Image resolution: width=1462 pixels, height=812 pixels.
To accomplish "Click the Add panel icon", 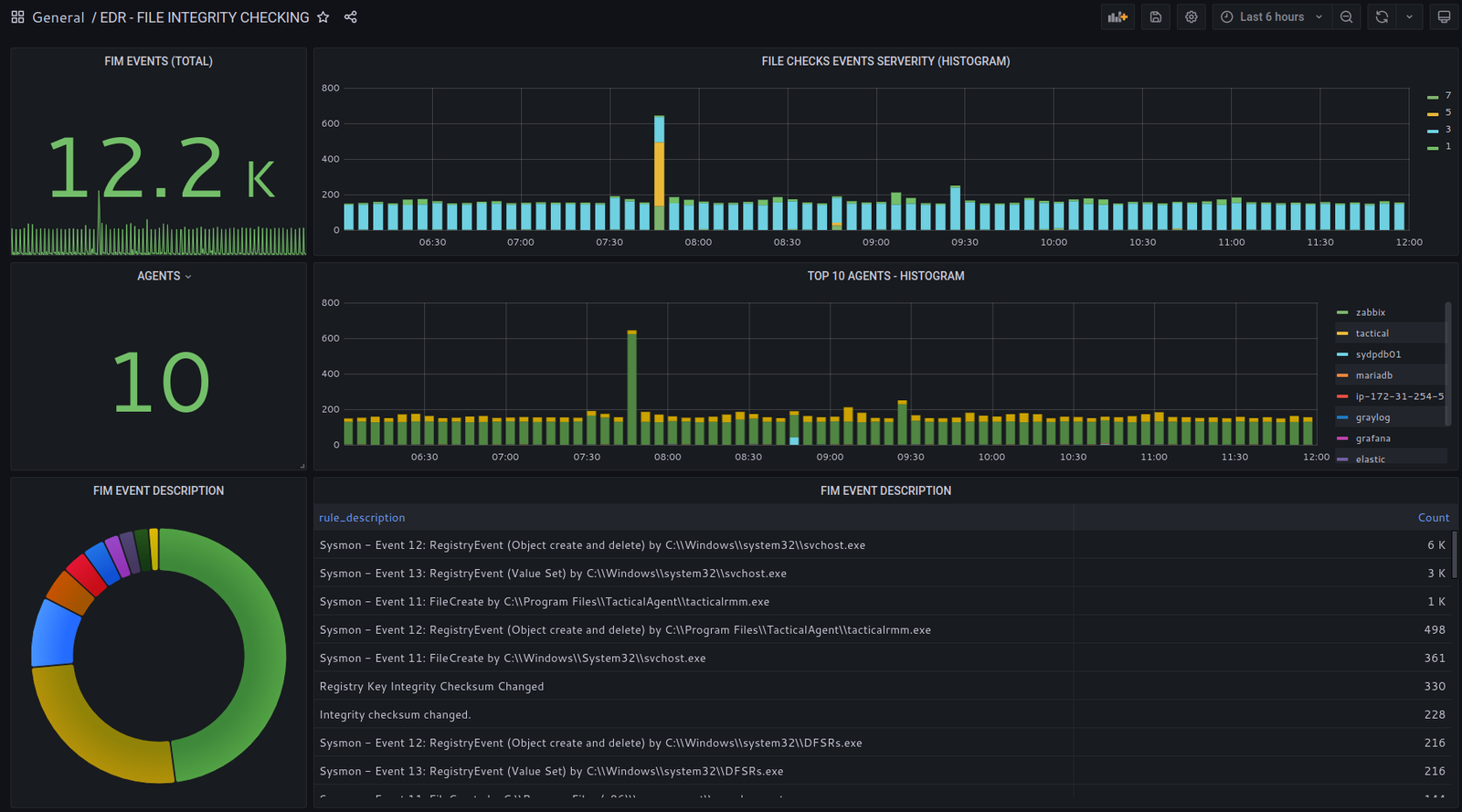I will pos(1118,17).
